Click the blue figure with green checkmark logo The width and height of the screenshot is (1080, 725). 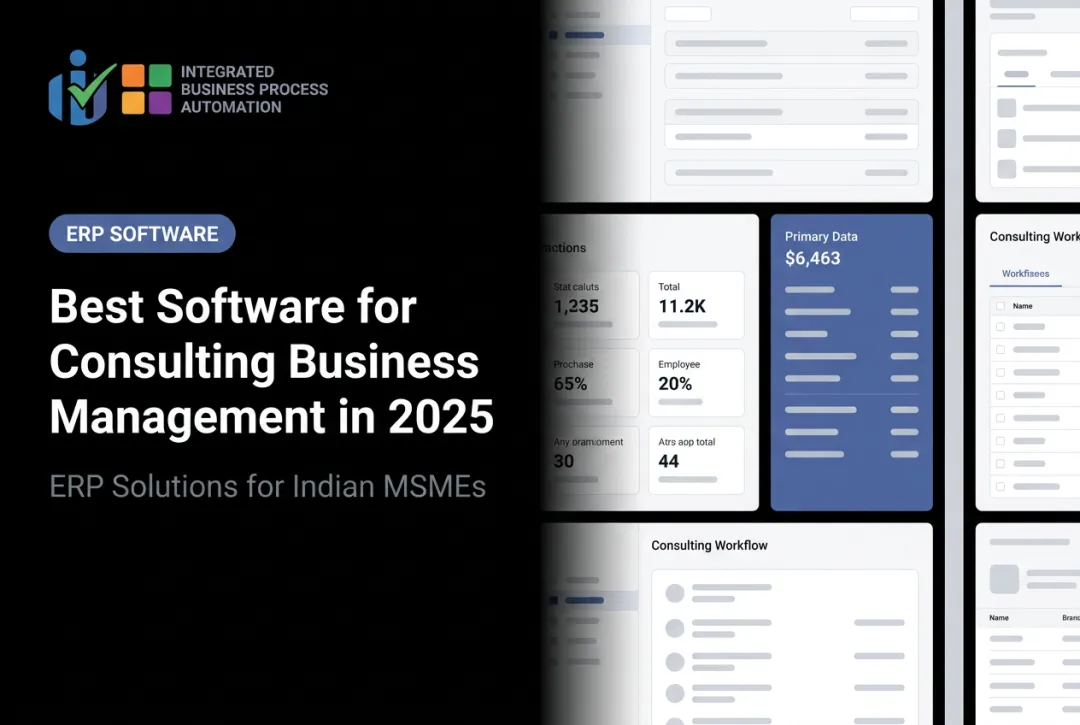click(x=81, y=87)
